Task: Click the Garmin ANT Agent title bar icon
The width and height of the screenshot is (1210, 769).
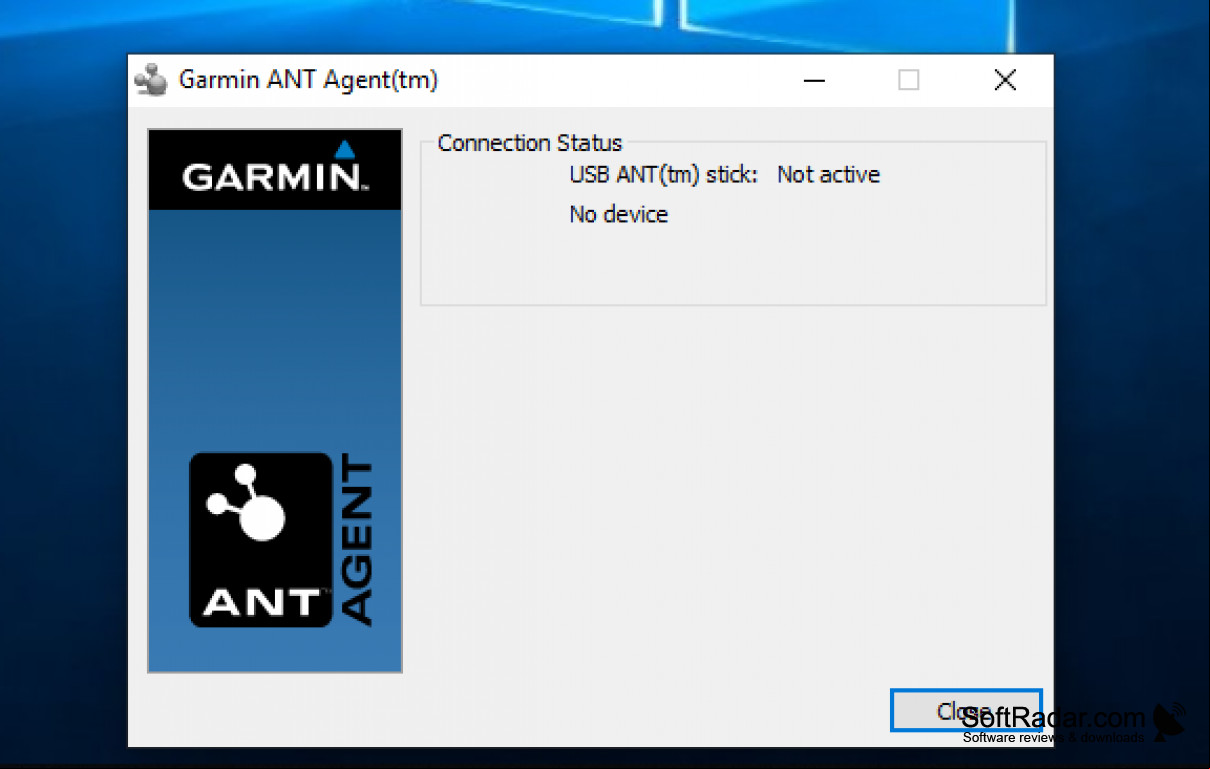Action: (x=151, y=80)
